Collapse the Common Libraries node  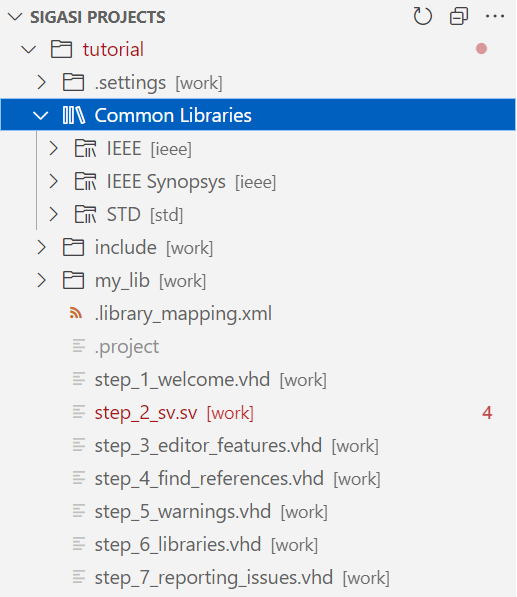[x=41, y=115]
